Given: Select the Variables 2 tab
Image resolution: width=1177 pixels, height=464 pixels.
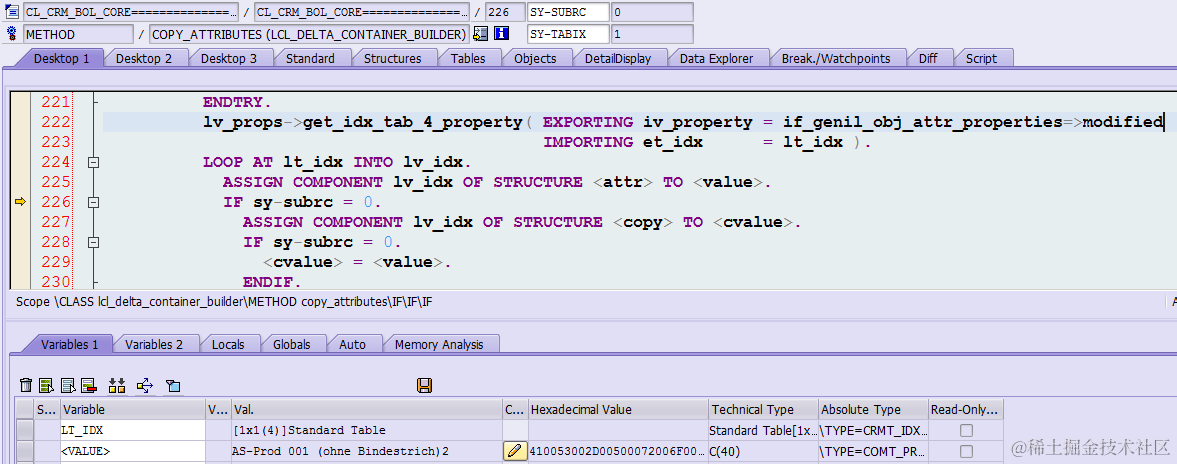Looking at the screenshot, I should 154,345.
